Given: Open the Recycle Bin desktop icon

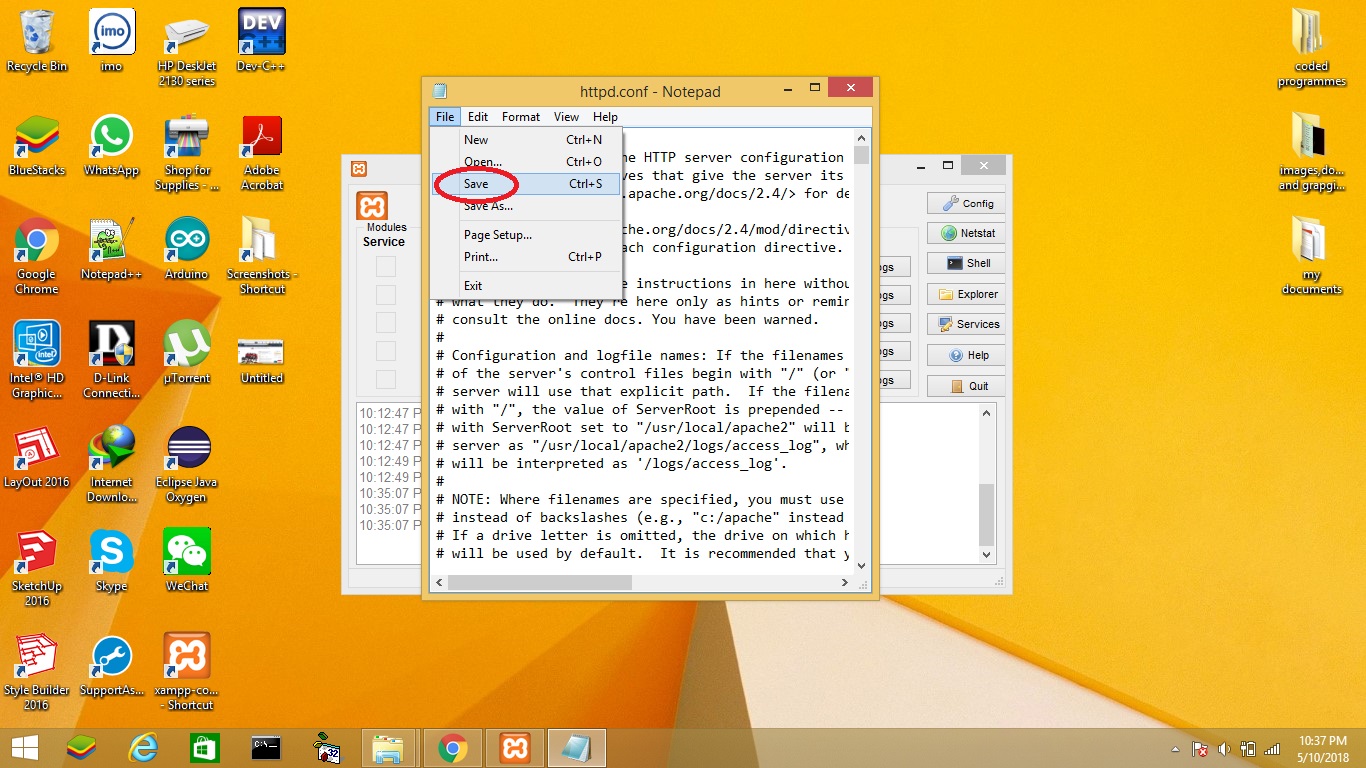Looking at the screenshot, I should (x=37, y=40).
